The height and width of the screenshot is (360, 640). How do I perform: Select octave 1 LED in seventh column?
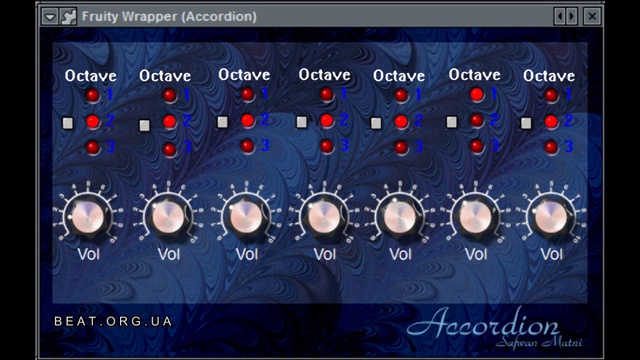click(x=551, y=96)
